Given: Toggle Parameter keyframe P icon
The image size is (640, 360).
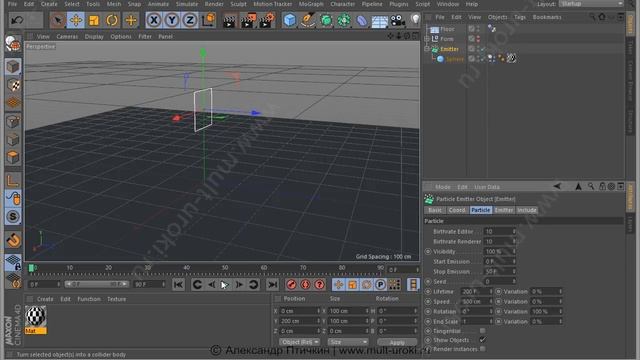Looking at the screenshot, I should pos(380,284).
